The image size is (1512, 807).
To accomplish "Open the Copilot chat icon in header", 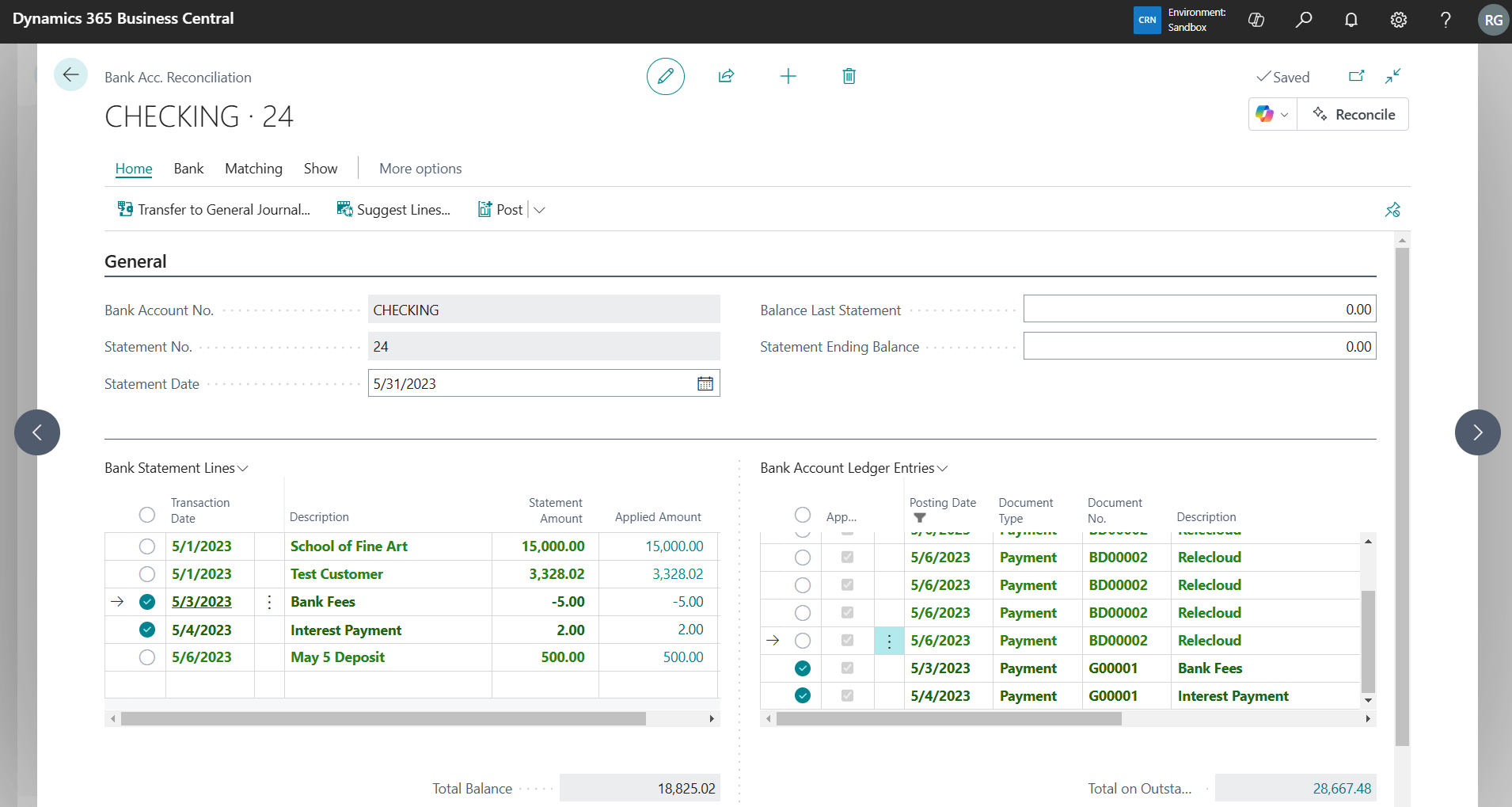I will 1256,20.
